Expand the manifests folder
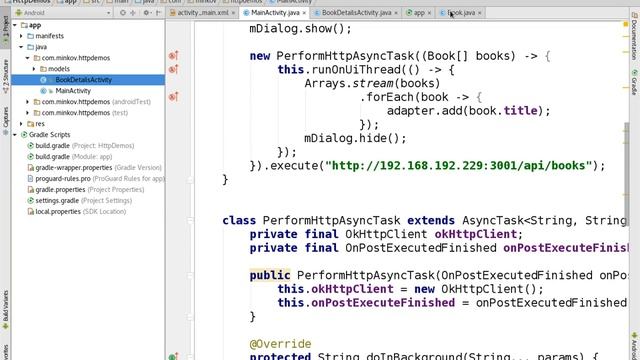640x360 pixels. pyautogui.click(x=21, y=36)
